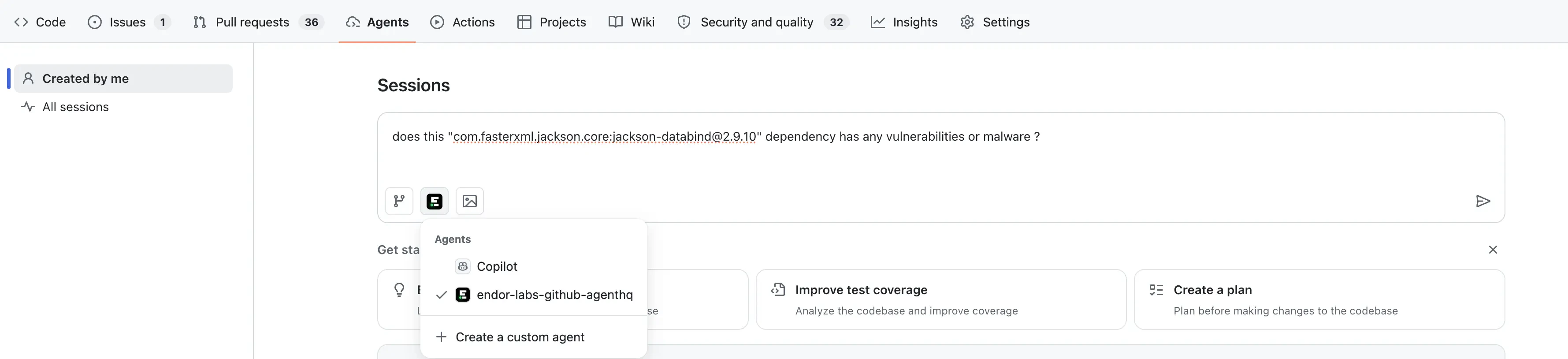1568x359 pixels.
Task: Click the Issues circle icon
Action: 94,22
